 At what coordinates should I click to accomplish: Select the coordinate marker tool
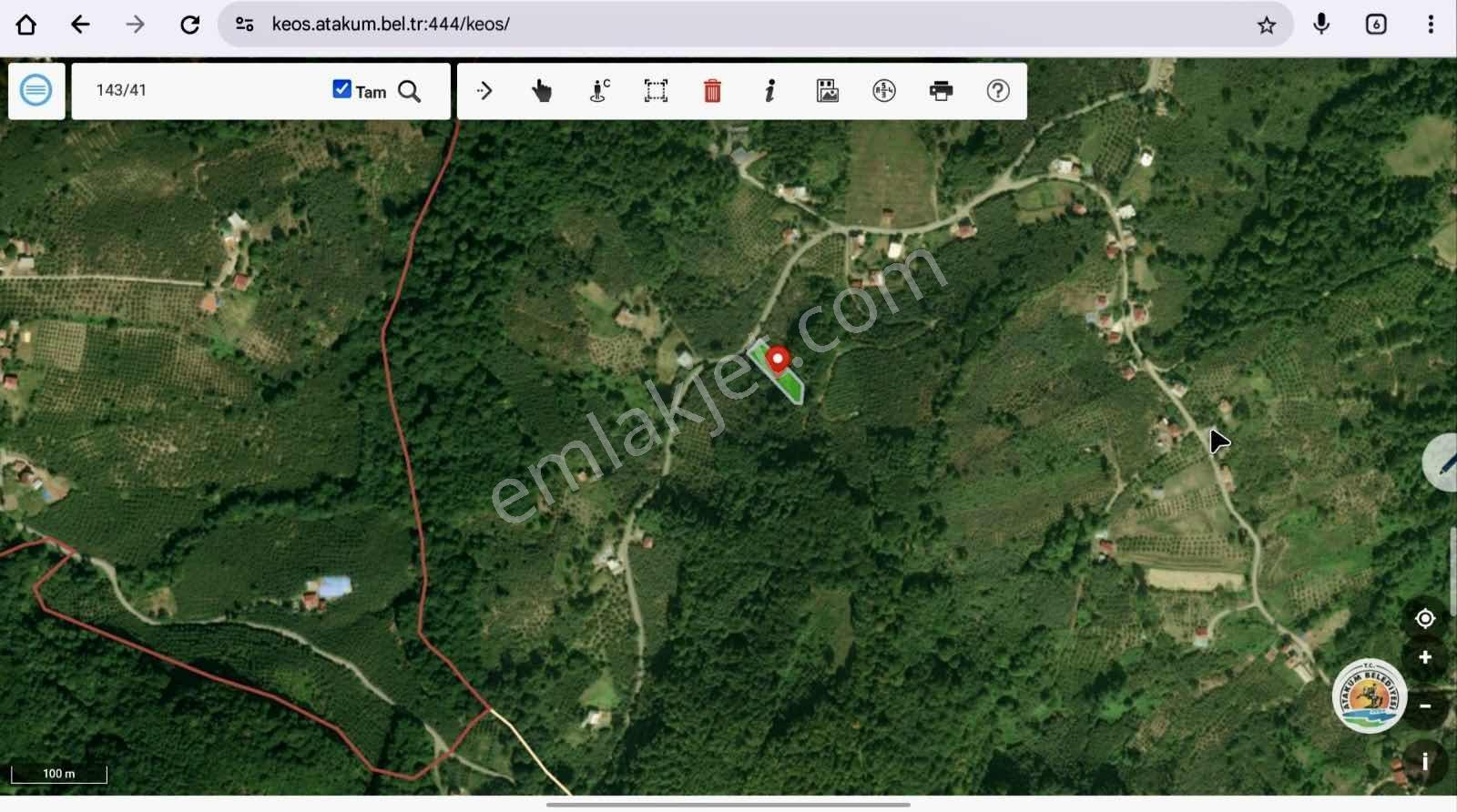tap(599, 90)
